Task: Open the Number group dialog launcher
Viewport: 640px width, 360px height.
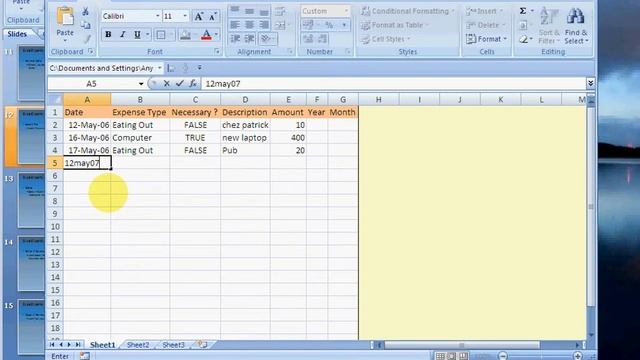Action: click(348, 51)
